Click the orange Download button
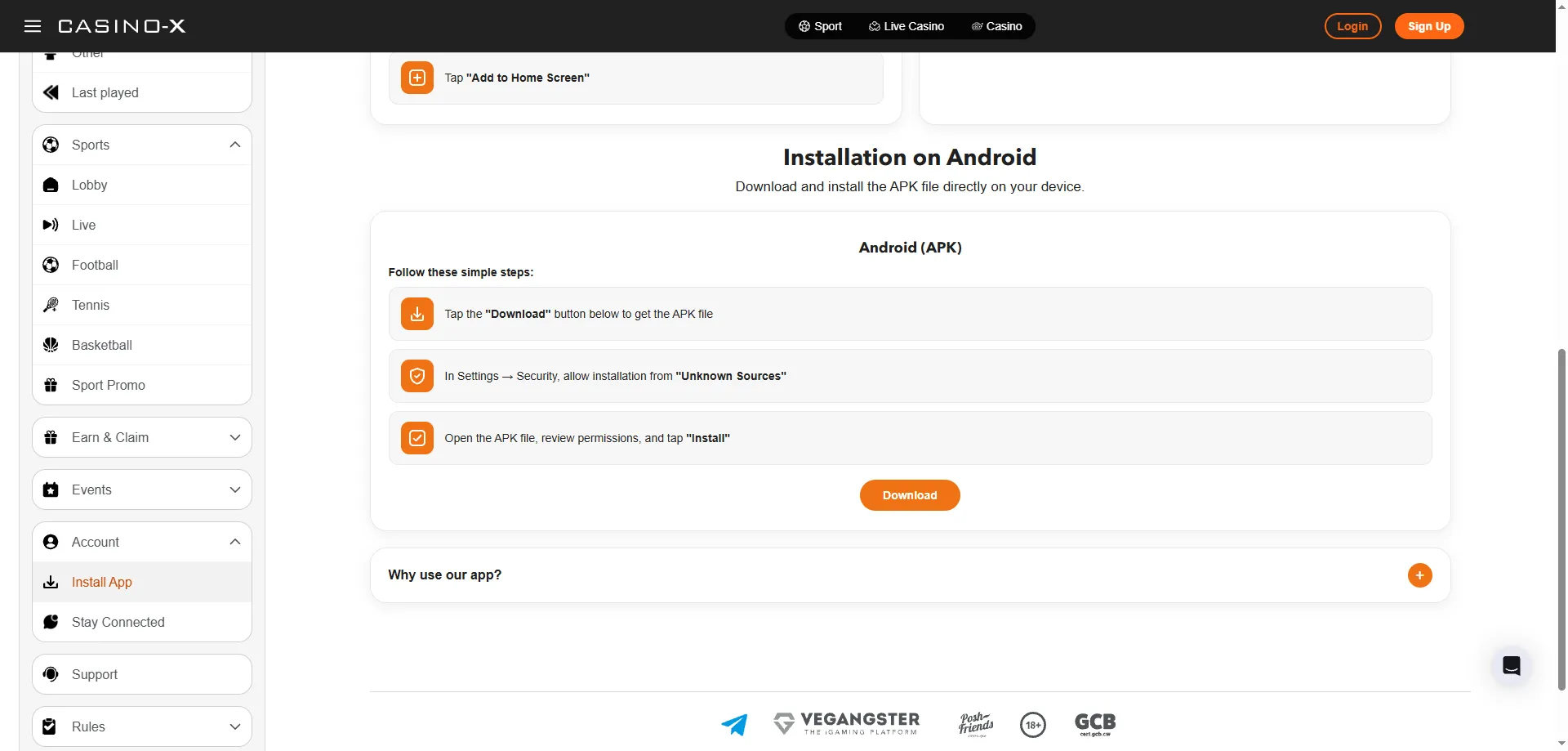The height and width of the screenshot is (751, 1568). click(x=910, y=495)
